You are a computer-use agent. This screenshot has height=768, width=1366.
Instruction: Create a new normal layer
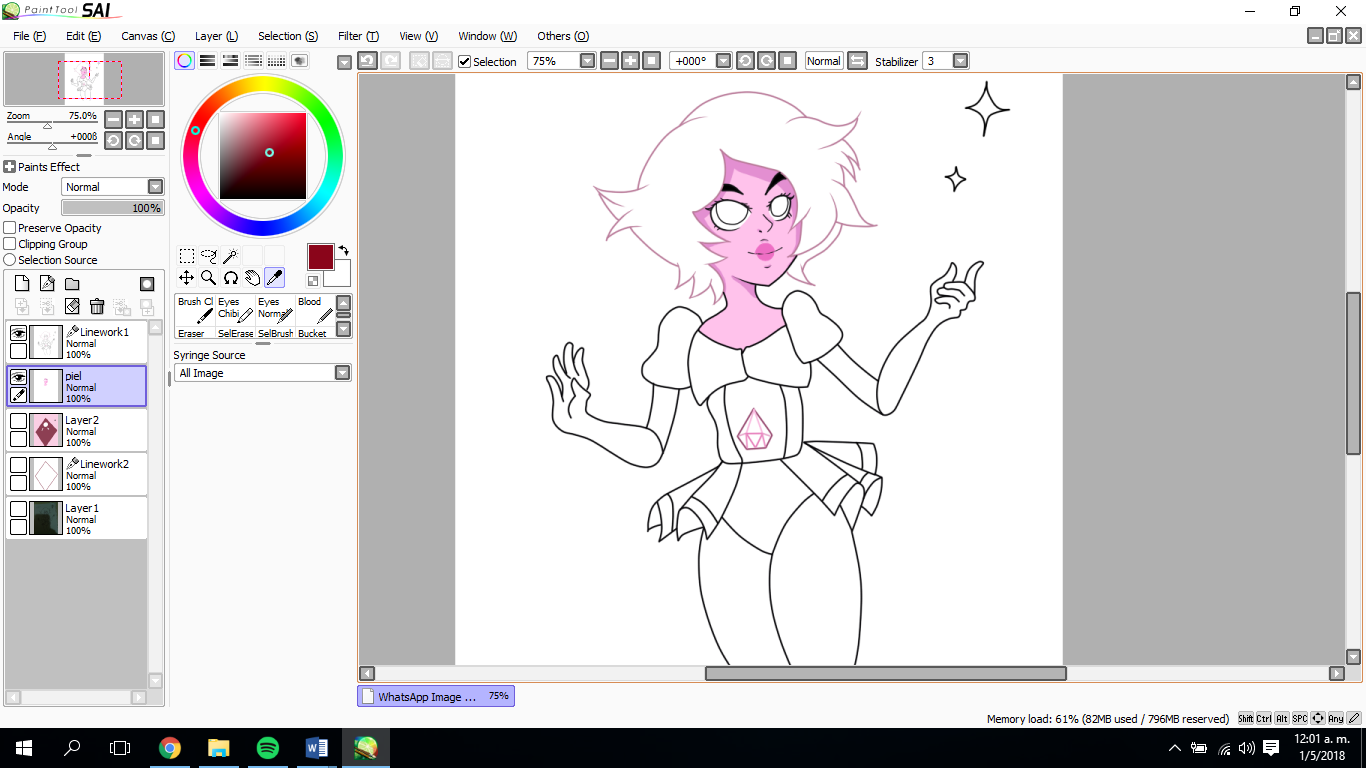[x=22, y=284]
